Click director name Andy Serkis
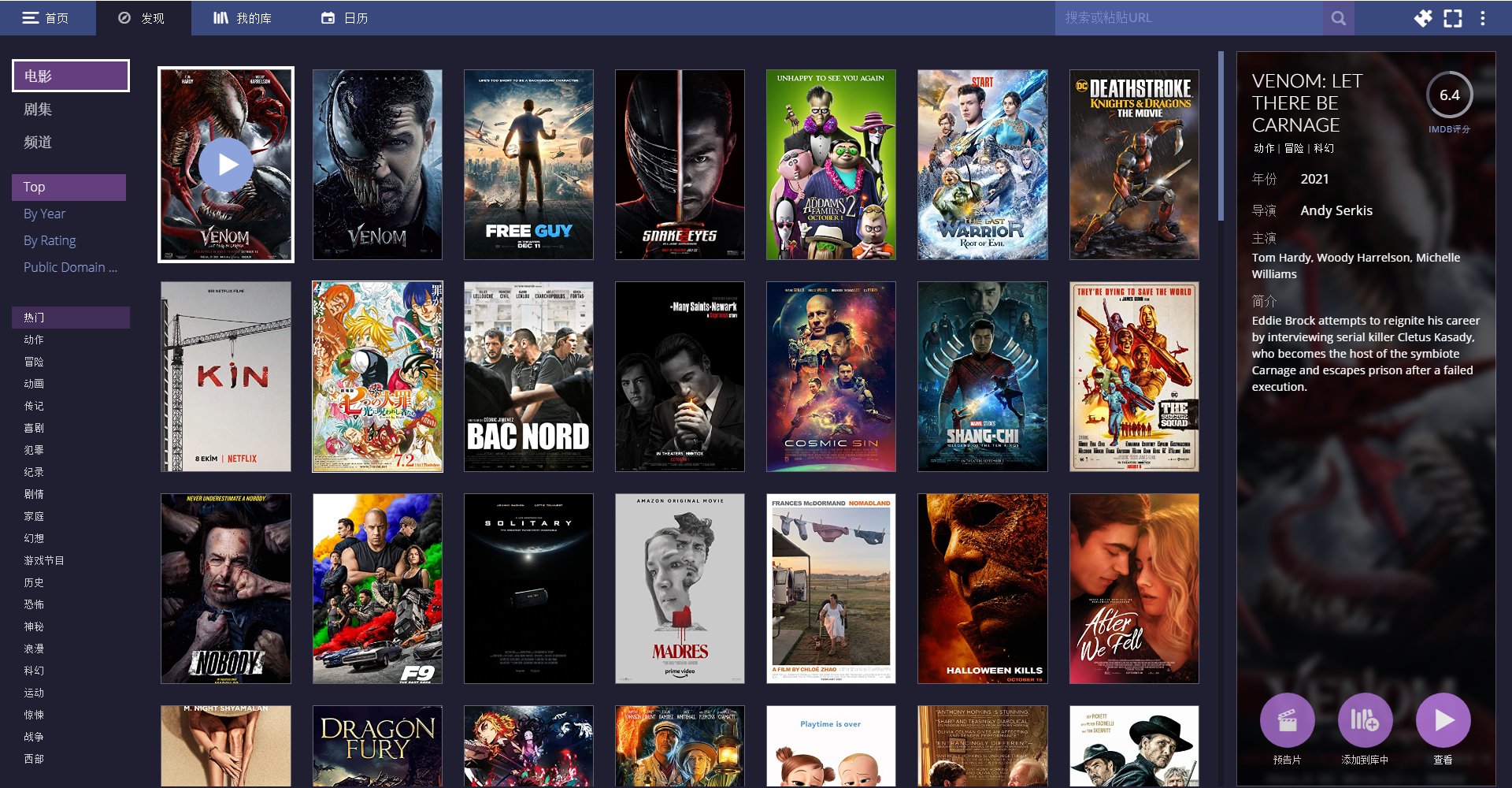The width and height of the screenshot is (1512, 788). (1336, 210)
